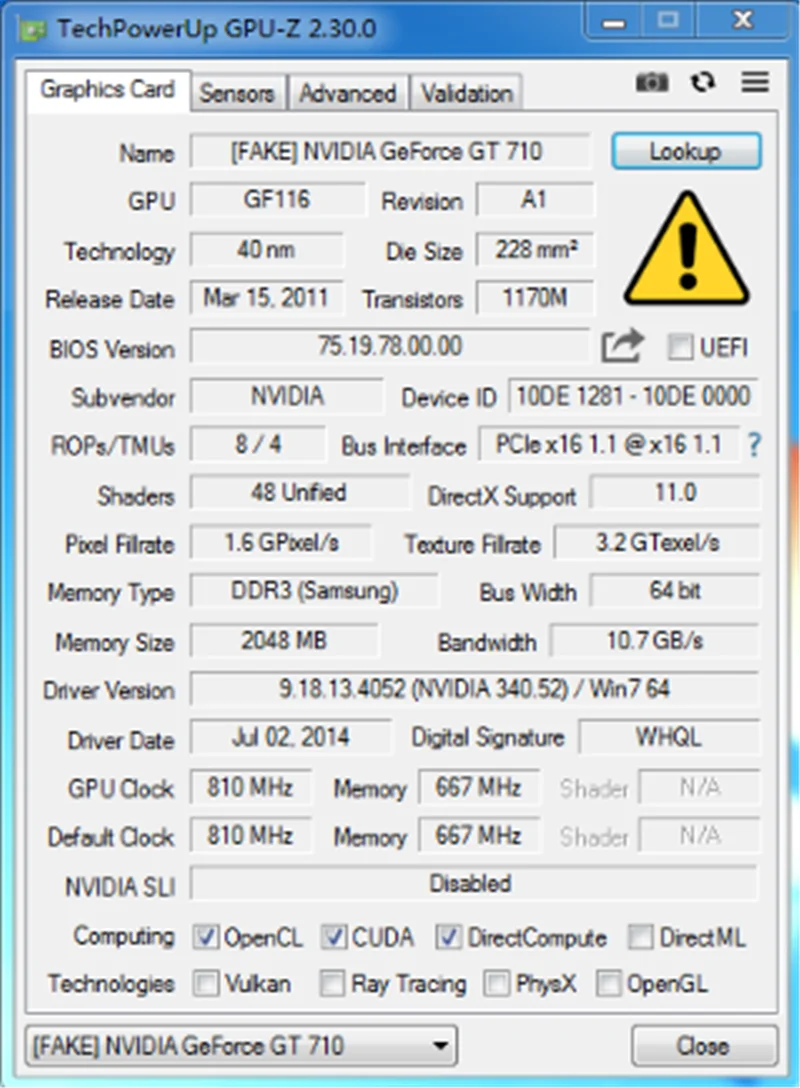The height and width of the screenshot is (1088, 800).
Task: Click the Bus Interface field PCIe x16 1.1
Action: pos(608,444)
